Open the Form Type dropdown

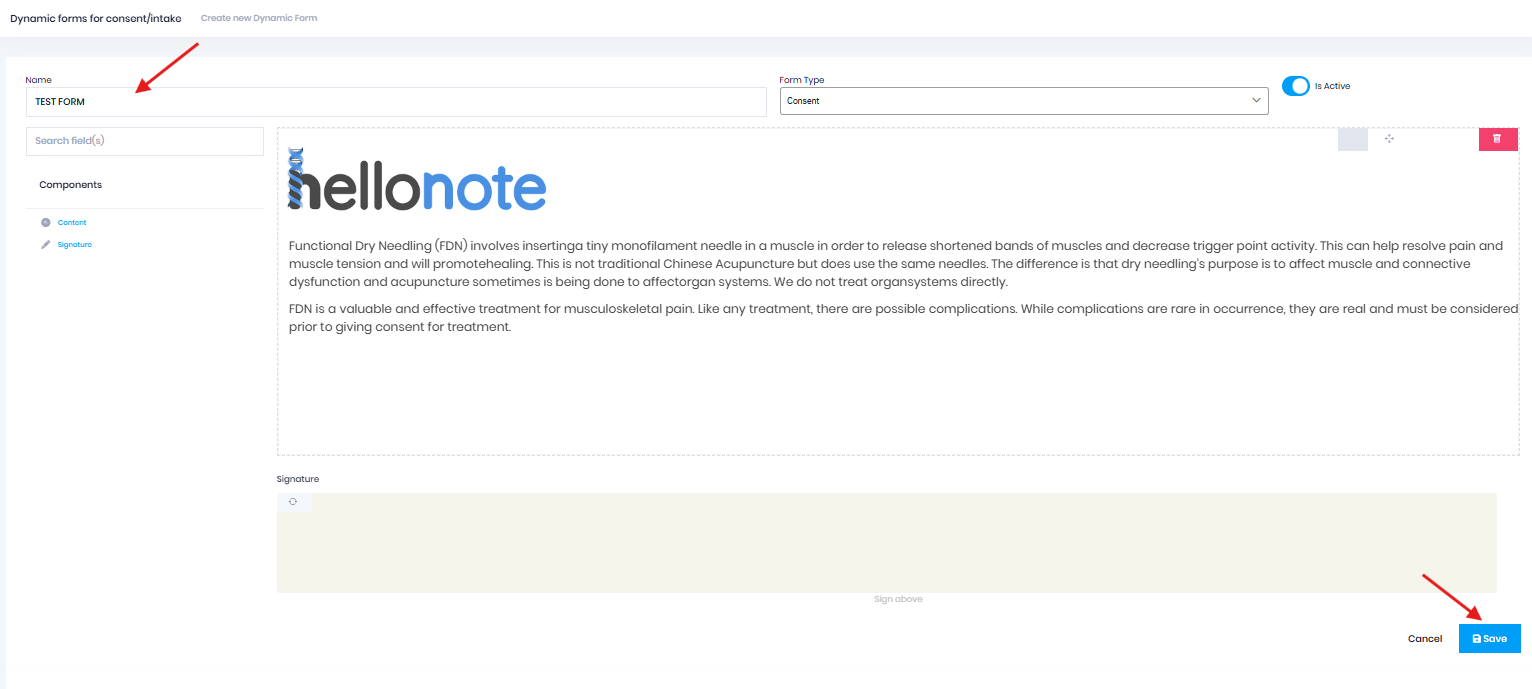point(1256,100)
